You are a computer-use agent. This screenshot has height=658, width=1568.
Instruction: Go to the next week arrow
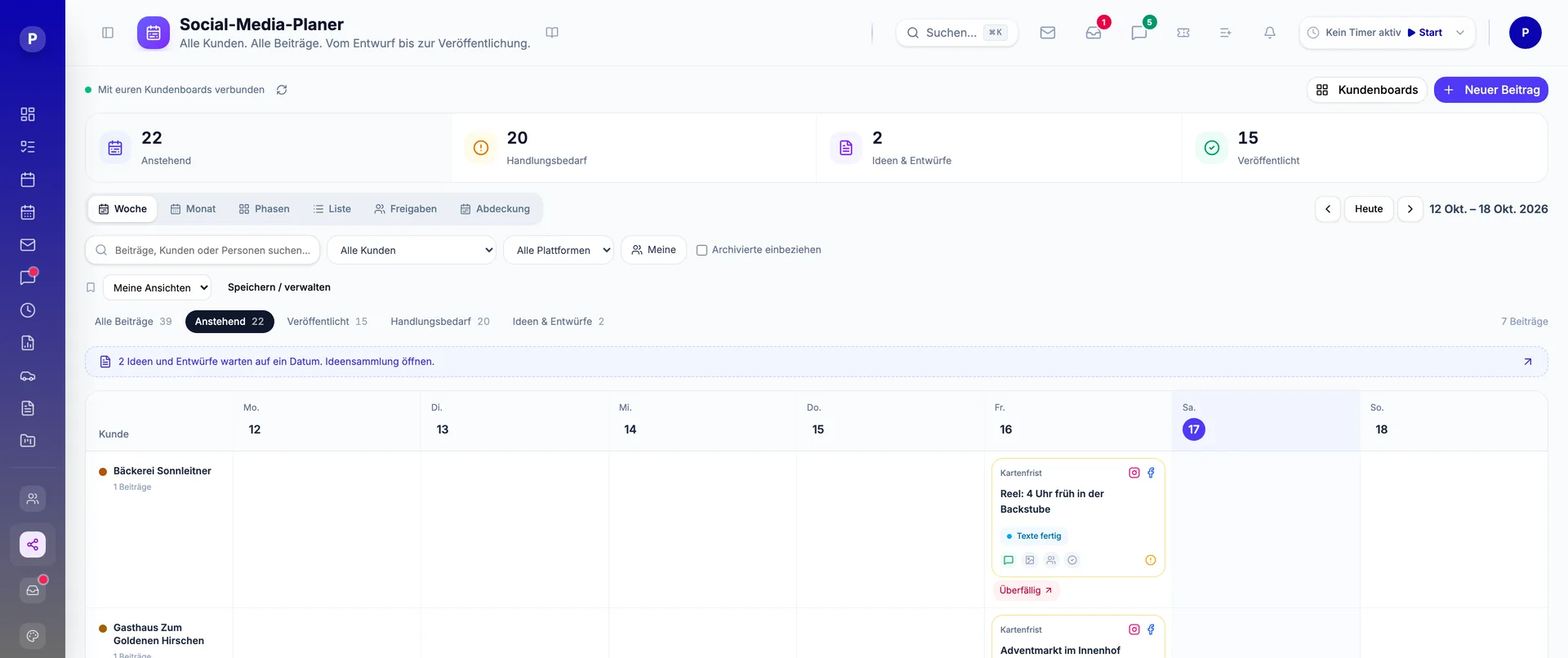tap(1410, 209)
